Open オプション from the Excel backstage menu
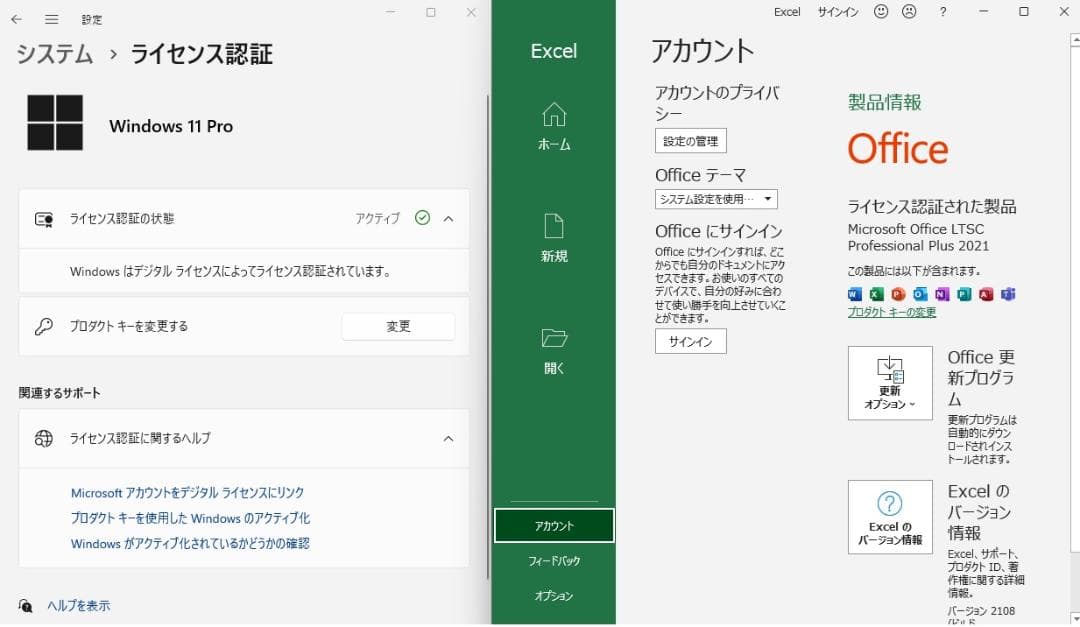Screen dimensions: 1080x627 [x=554, y=595]
